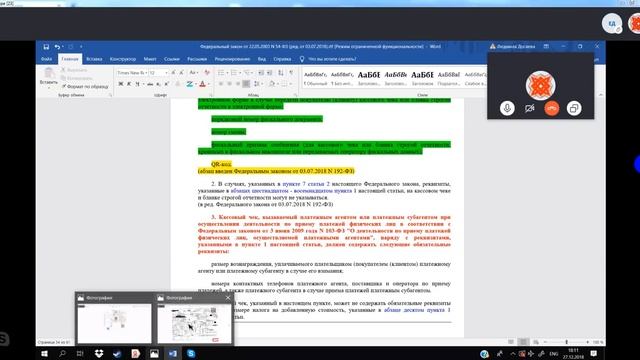Clear all formatting
Viewport: 640px width, 360px height.
point(207,73)
